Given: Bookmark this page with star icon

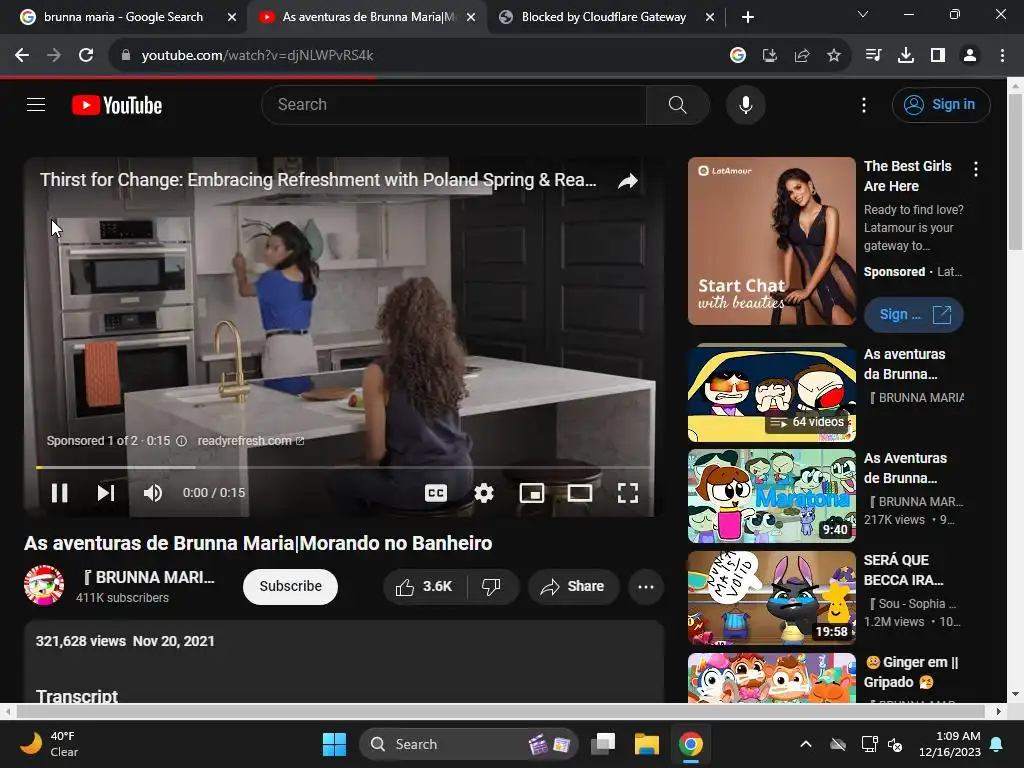Looking at the screenshot, I should click(x=834, y=56).
